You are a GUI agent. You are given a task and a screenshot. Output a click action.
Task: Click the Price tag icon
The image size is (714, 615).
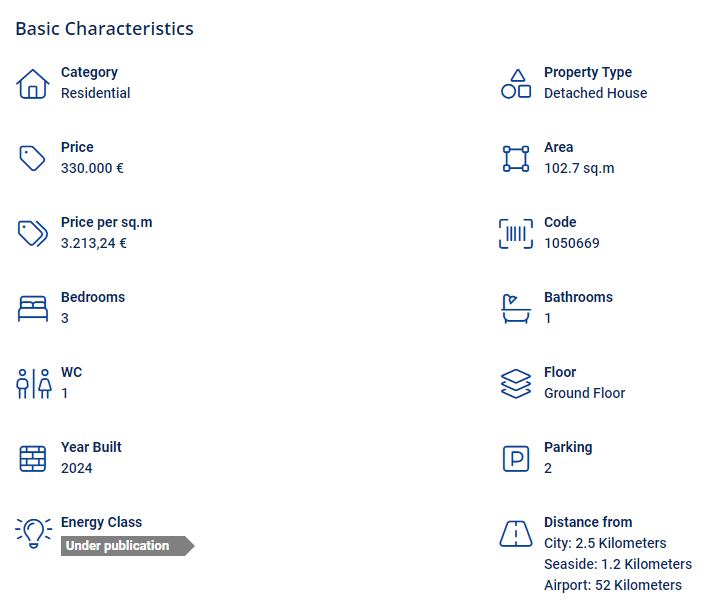(33, 158)
